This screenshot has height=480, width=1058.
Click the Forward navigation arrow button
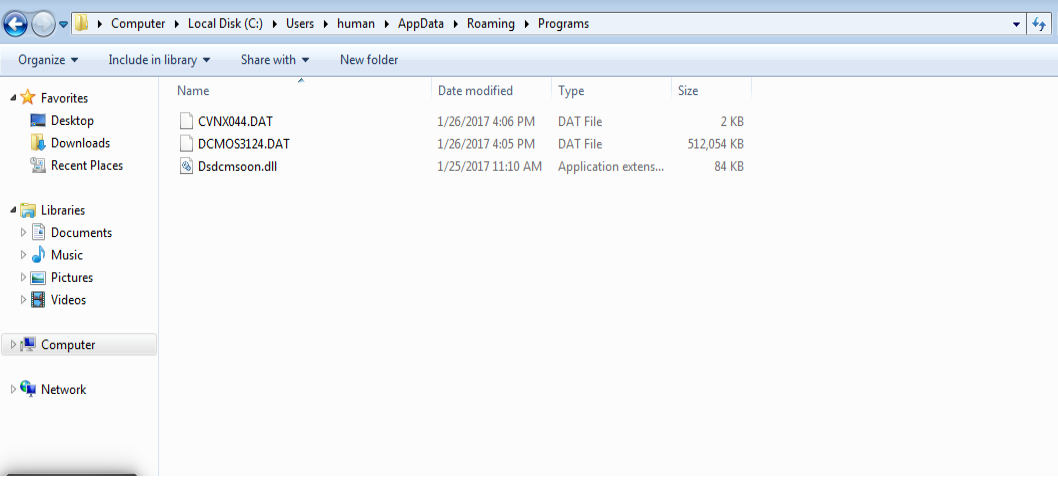pyautogui.click(x=42, y=23)
